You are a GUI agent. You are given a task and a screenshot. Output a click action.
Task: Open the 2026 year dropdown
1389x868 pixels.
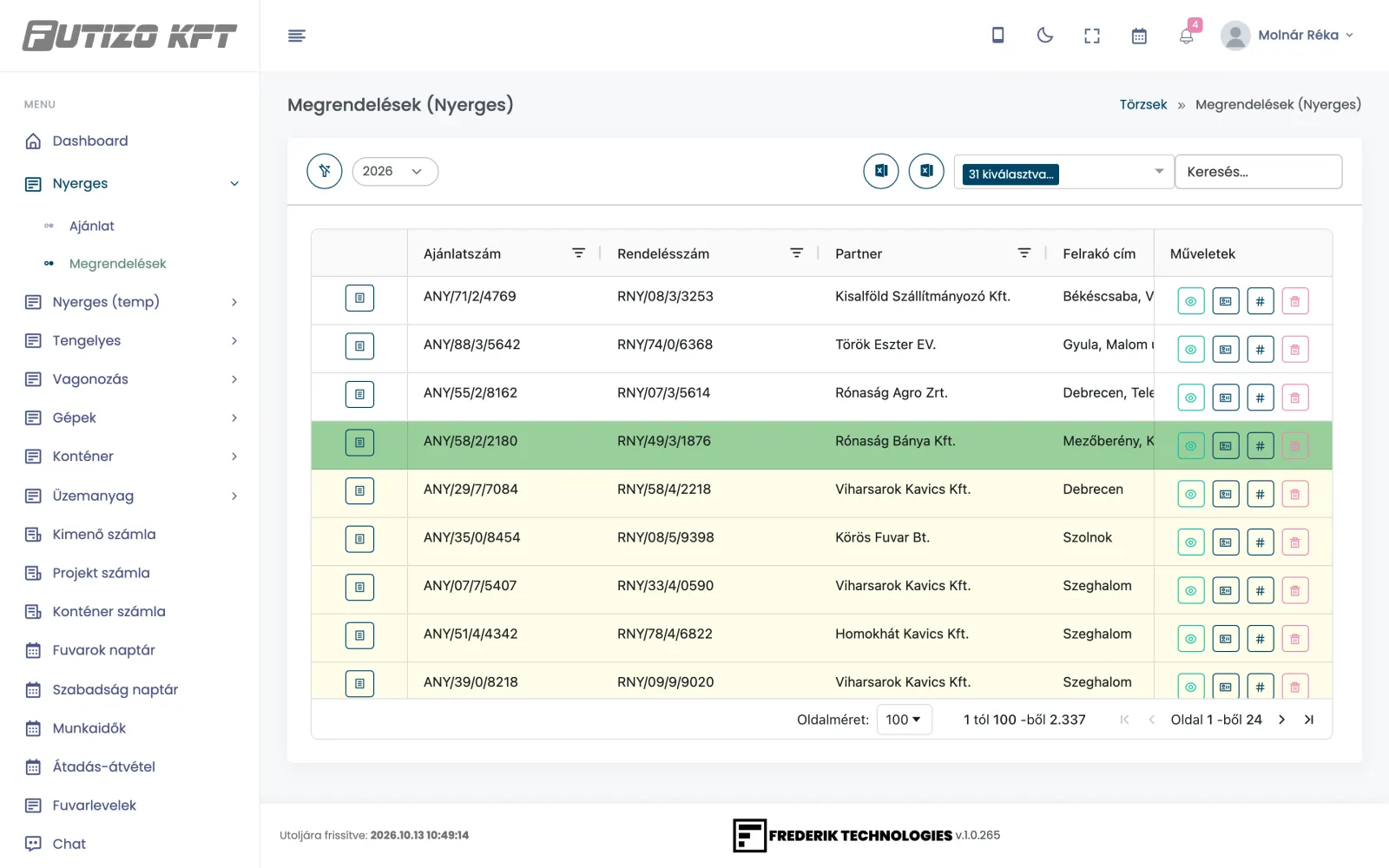coord(395,171)
